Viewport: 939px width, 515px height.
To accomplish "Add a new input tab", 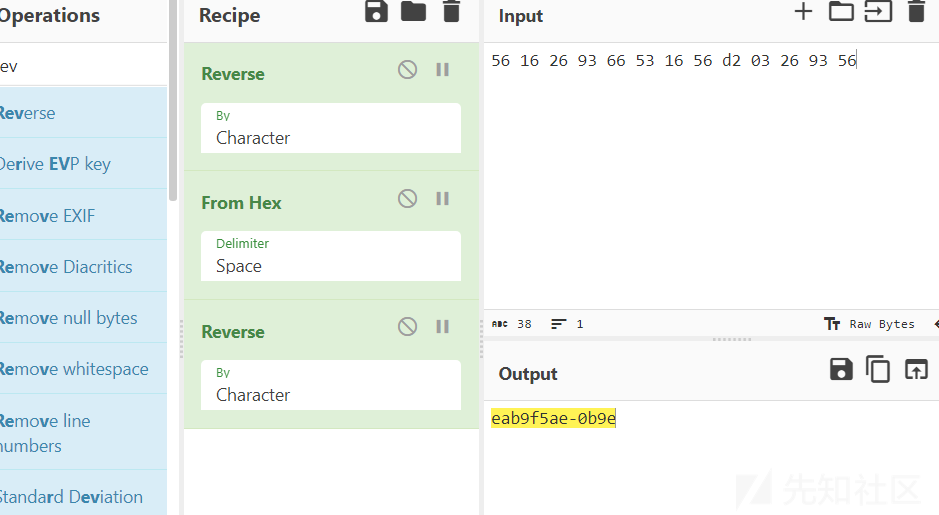I will (803, 11).
